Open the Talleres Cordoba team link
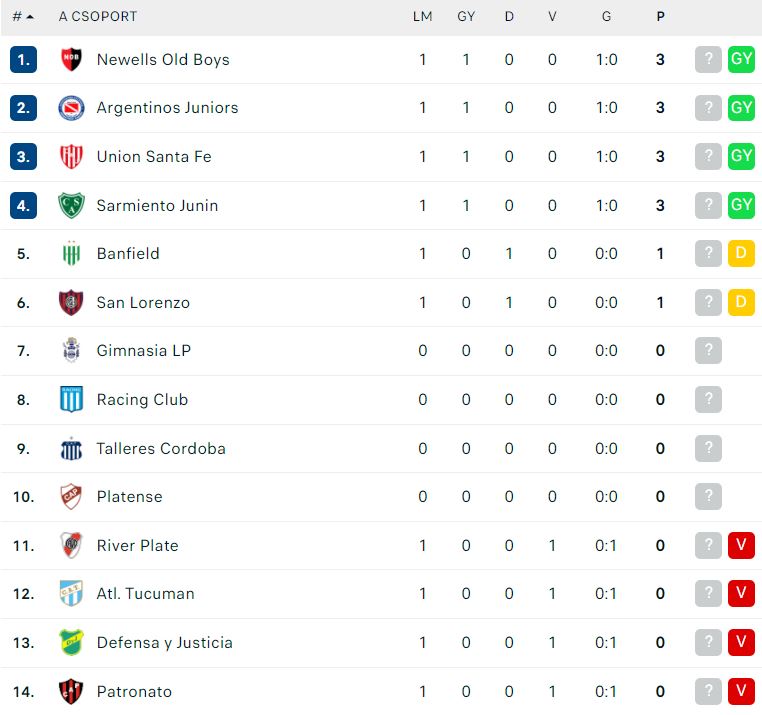The height and width of the screenshot is (715, 762). (161, 448)
